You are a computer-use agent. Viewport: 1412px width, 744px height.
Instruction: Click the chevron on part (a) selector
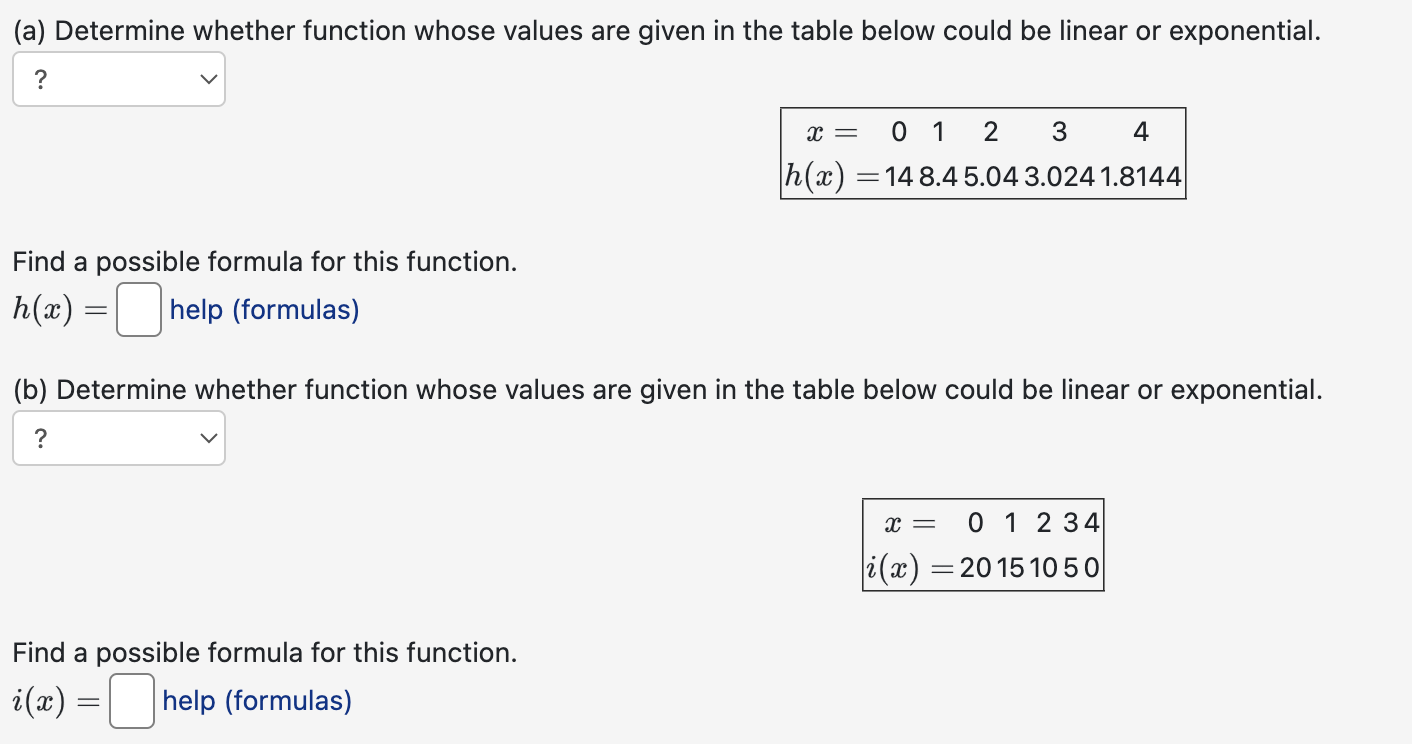tap(207, 78)
